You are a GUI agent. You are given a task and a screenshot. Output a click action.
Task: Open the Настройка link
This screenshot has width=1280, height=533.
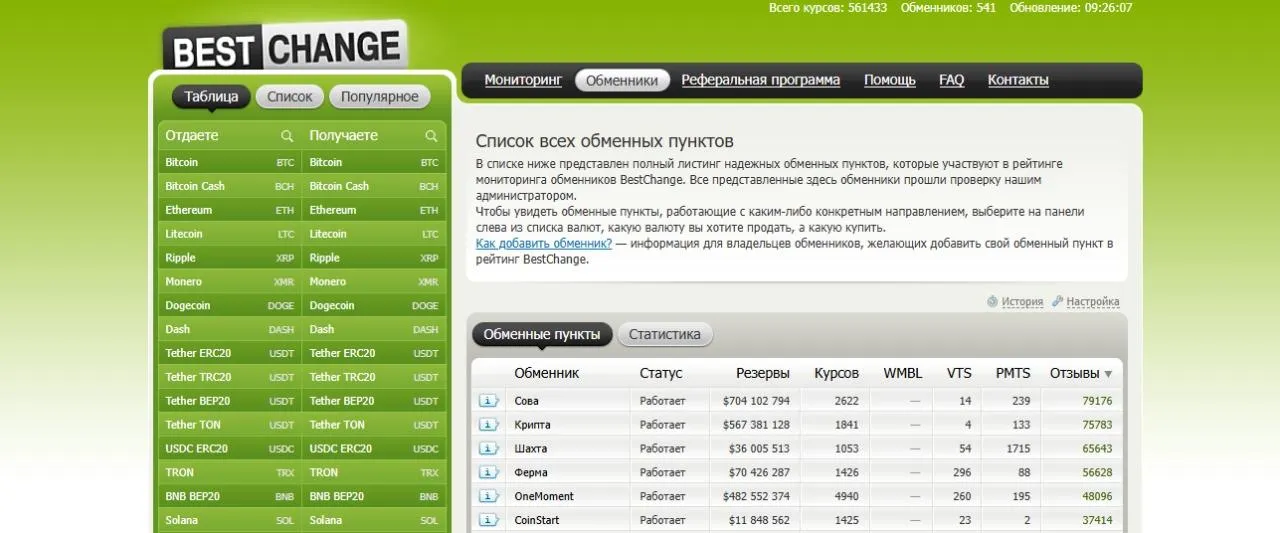coord(1093,301)
